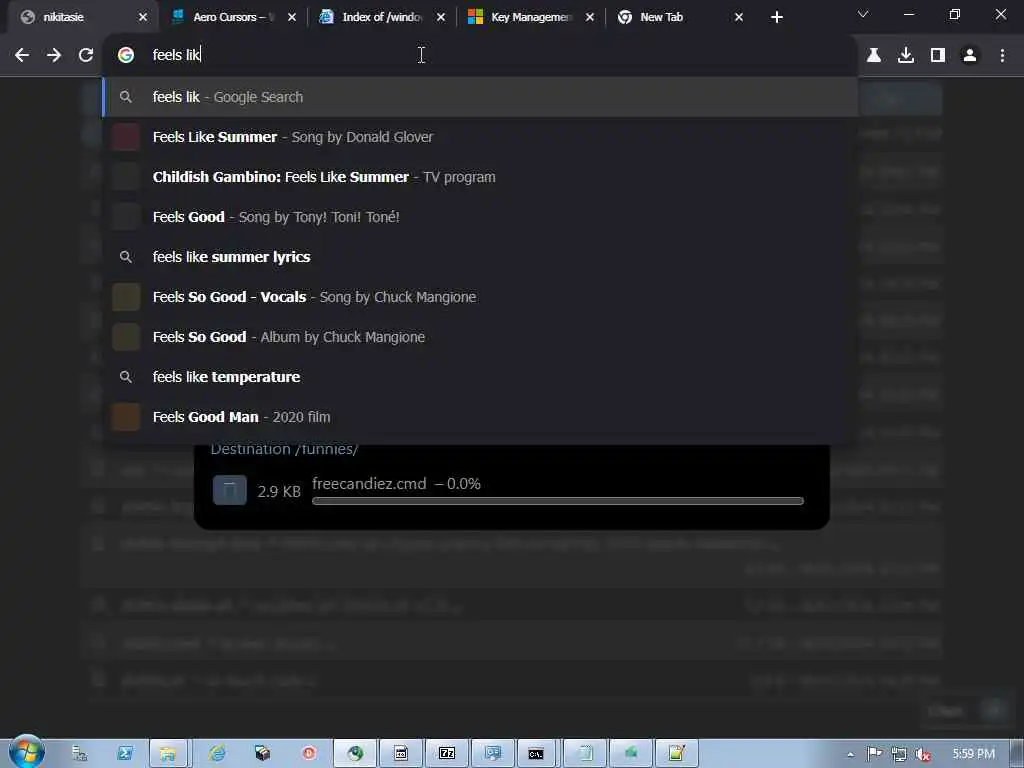Pick Feels So Good album suggestion
This screenshot has height=768, width=1024.
480,337
